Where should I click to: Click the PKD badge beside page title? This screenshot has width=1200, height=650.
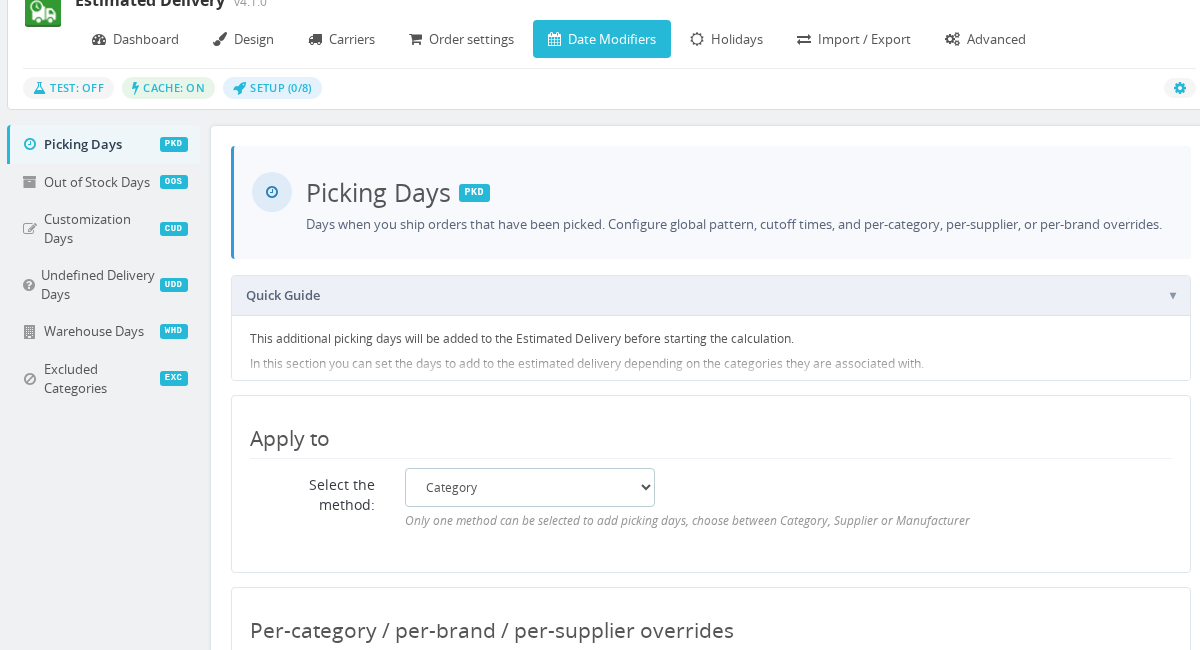click(x=474, y=193)
